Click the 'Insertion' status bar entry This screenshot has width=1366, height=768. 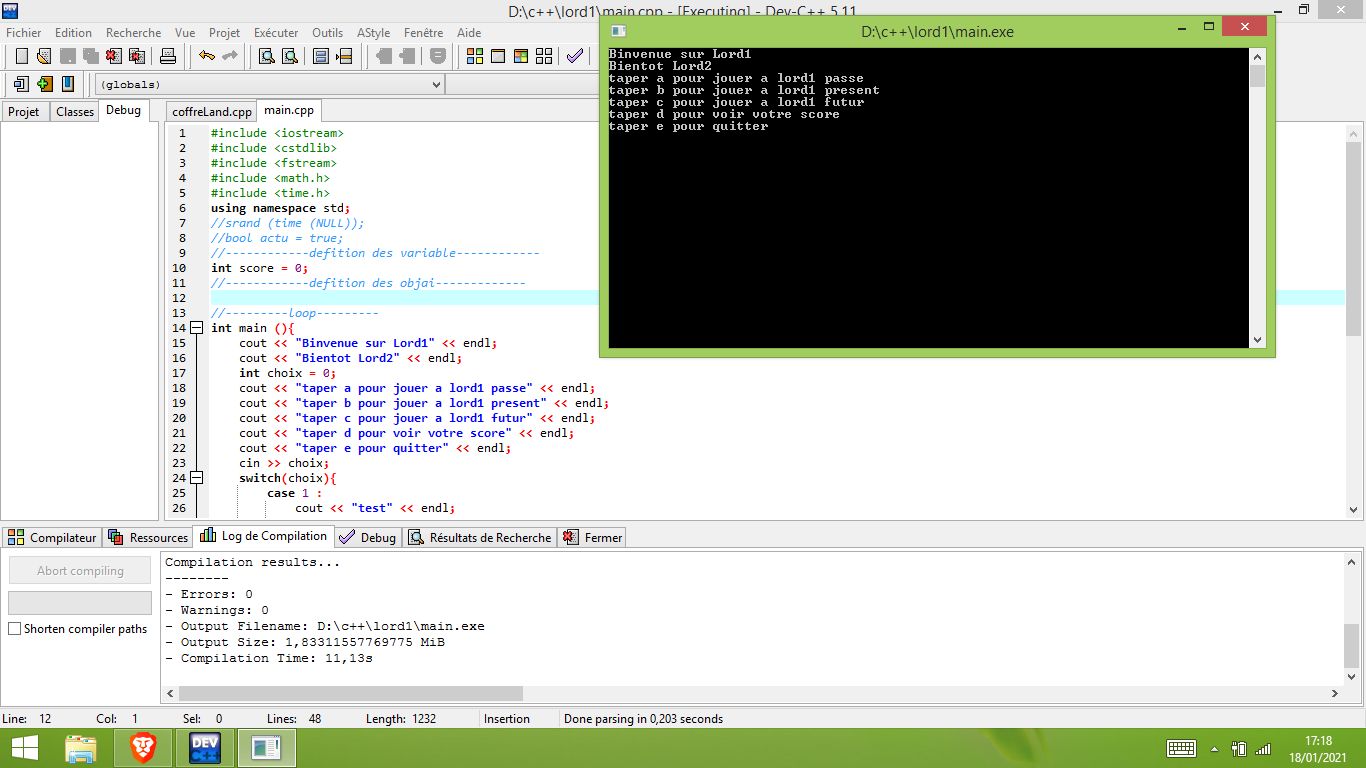(x=507, y=718)
